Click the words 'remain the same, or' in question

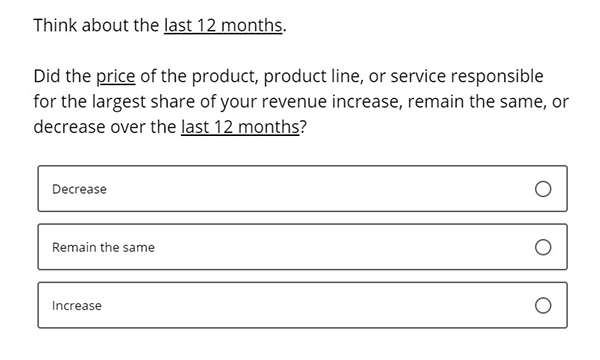pos(488,102)
